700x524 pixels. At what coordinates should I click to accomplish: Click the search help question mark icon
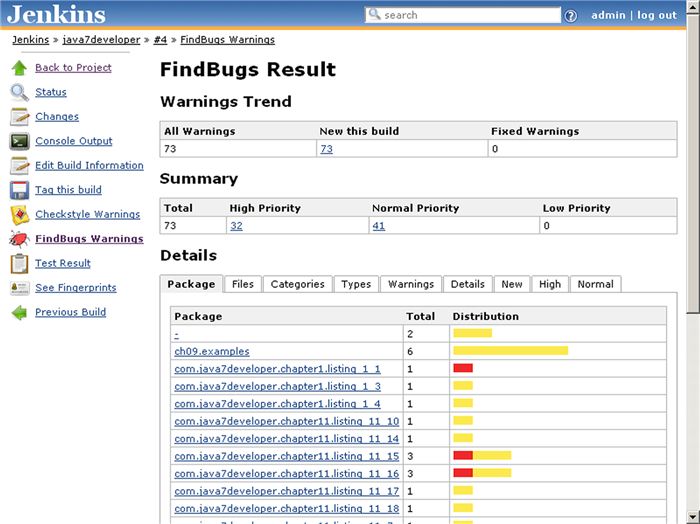click(x=571, y=16)
